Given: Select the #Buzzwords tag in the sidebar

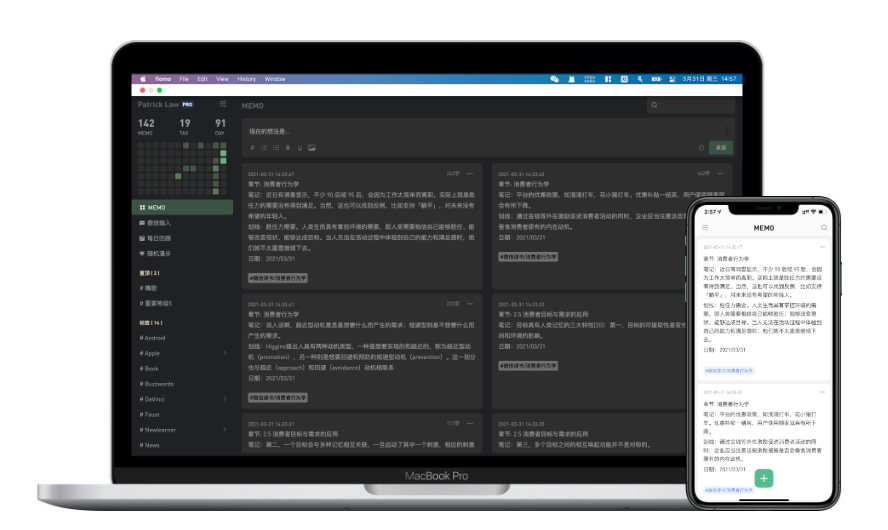Looking at the screenshot, I should [156, 384].
